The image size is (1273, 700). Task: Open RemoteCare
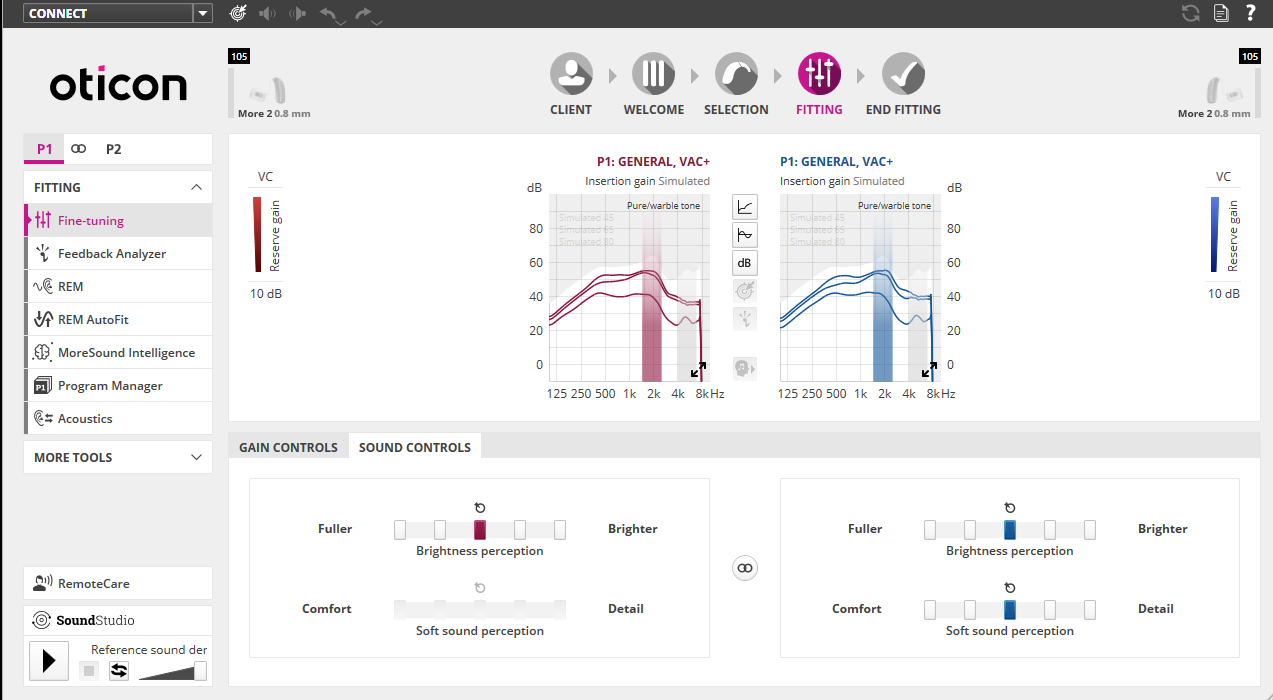118,583
